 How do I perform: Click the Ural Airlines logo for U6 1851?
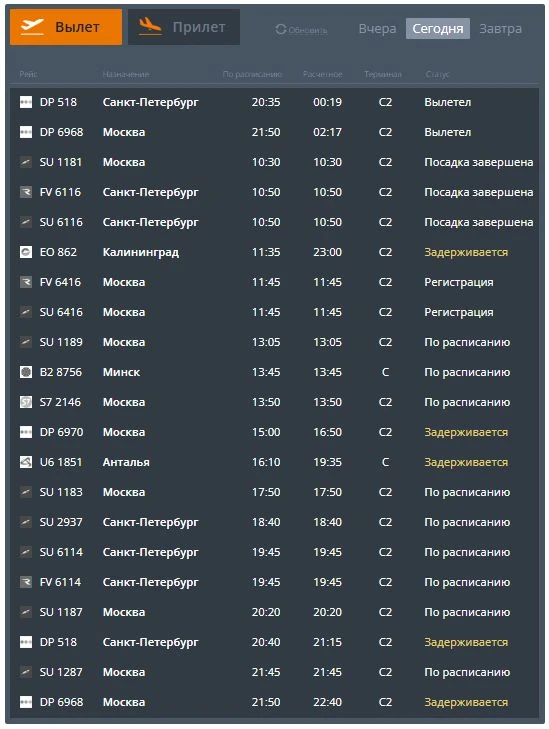coord(26,462)
